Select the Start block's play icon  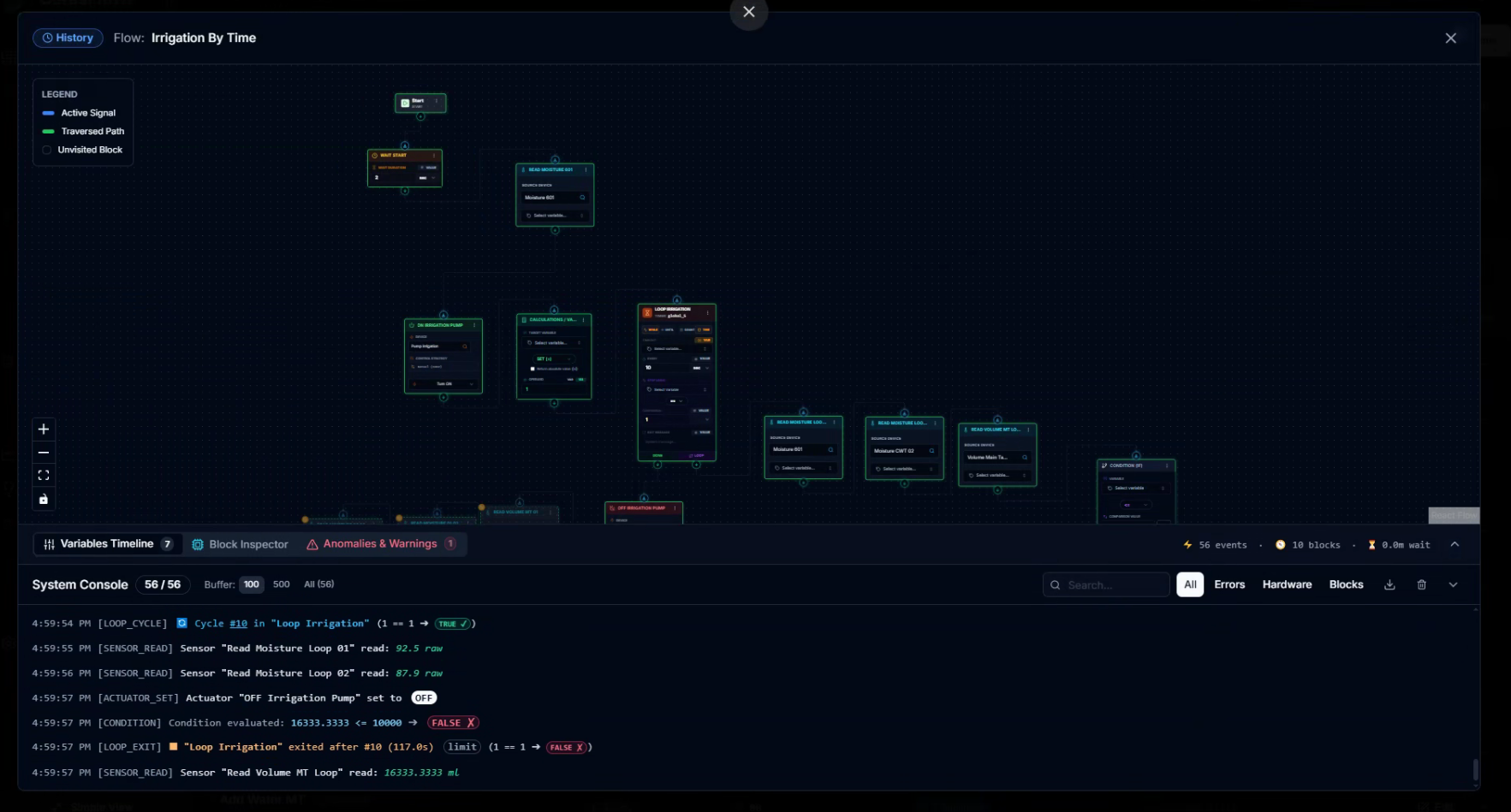(405, 104)
